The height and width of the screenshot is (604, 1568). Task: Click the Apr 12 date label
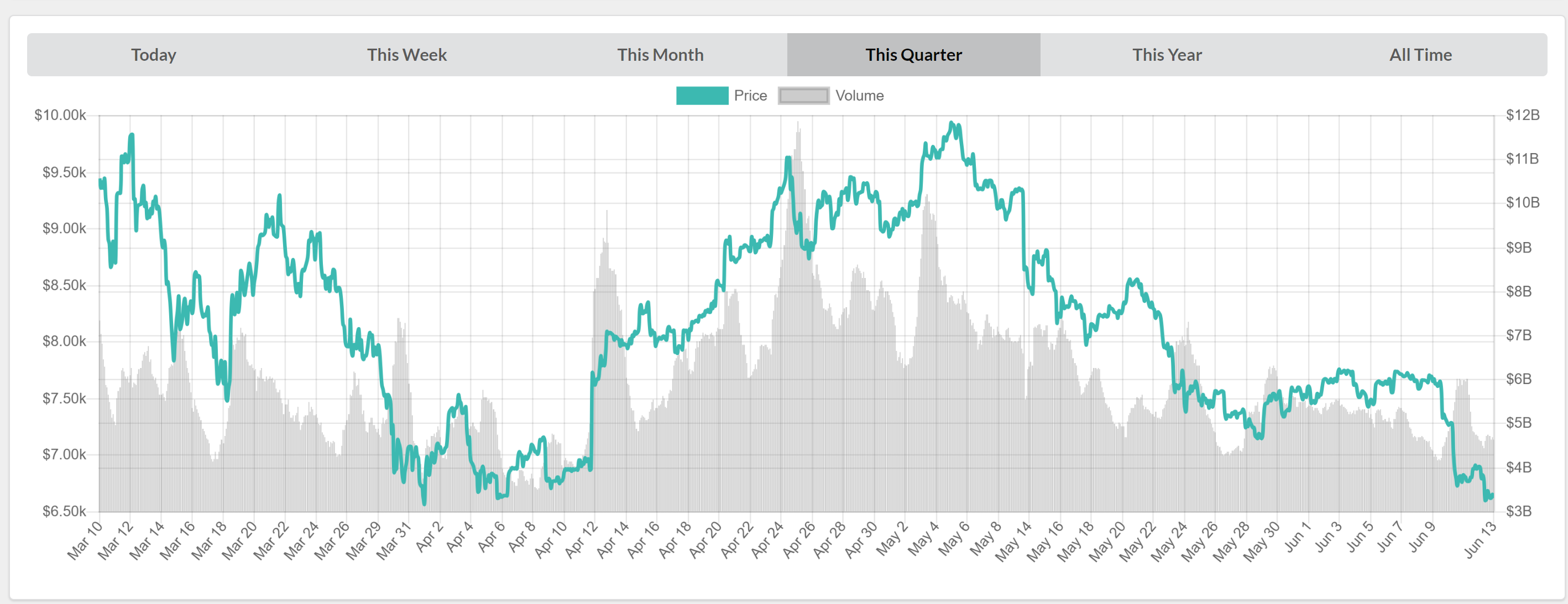[583, 539]
